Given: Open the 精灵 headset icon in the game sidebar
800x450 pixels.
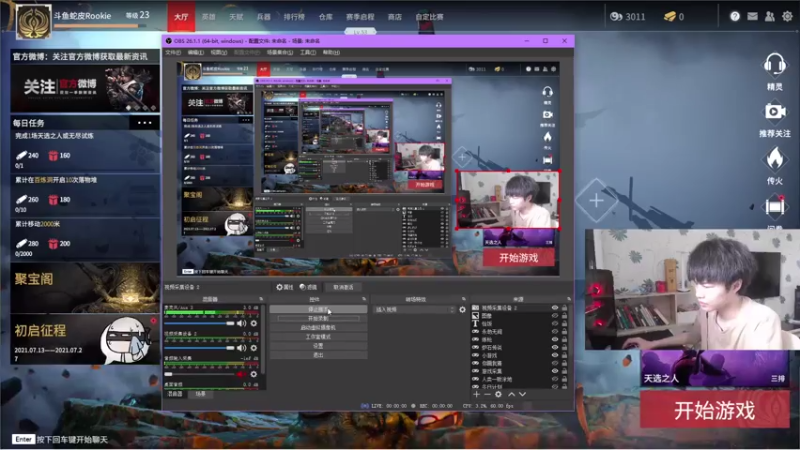Looking at the screenshot, I should tap(774, 65).
